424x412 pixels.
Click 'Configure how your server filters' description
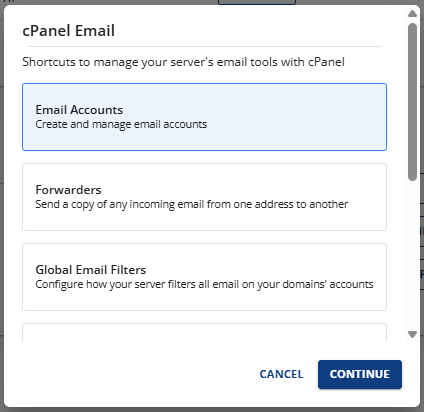(204, 284)
